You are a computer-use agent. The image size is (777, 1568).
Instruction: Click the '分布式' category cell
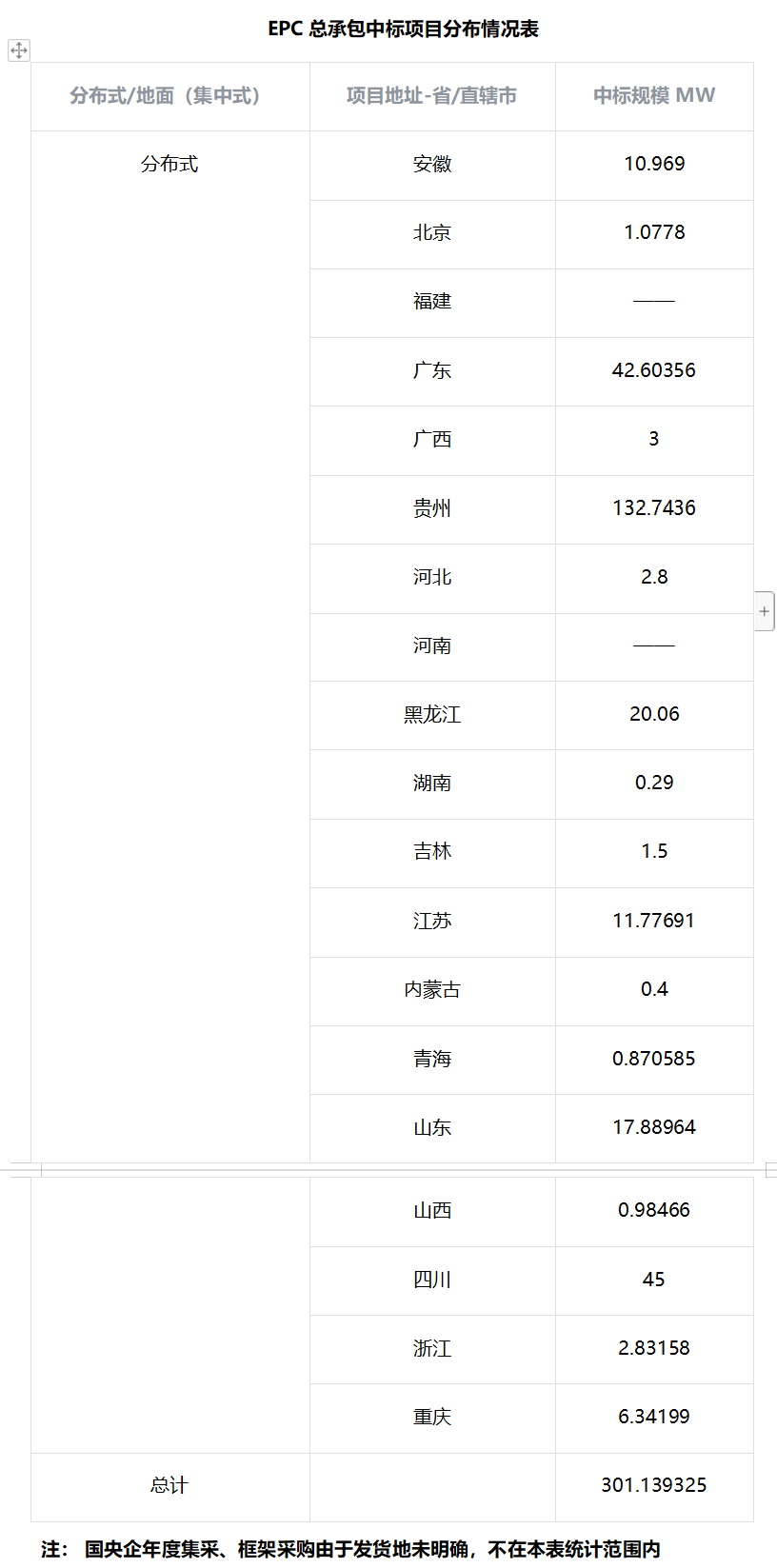pyautogui.click(x=169, y=164)
